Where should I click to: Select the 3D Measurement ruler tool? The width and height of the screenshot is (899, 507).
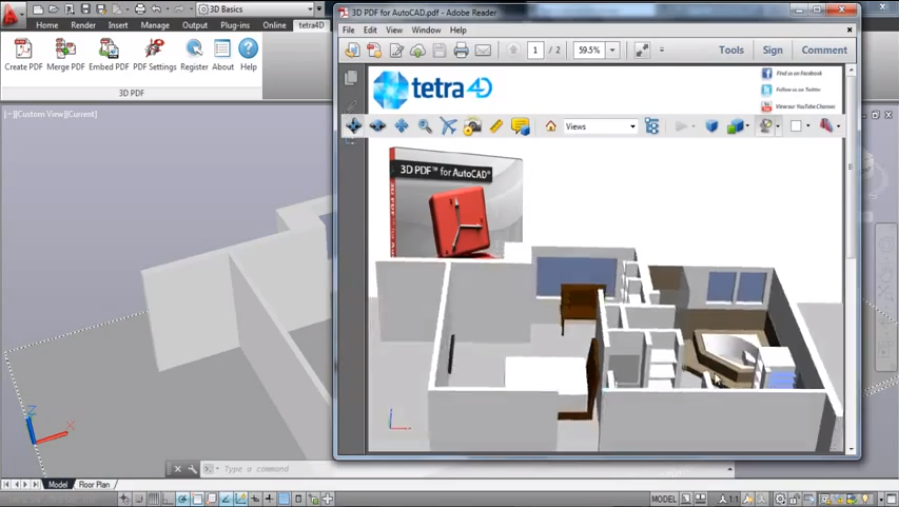tap(497, 126)
